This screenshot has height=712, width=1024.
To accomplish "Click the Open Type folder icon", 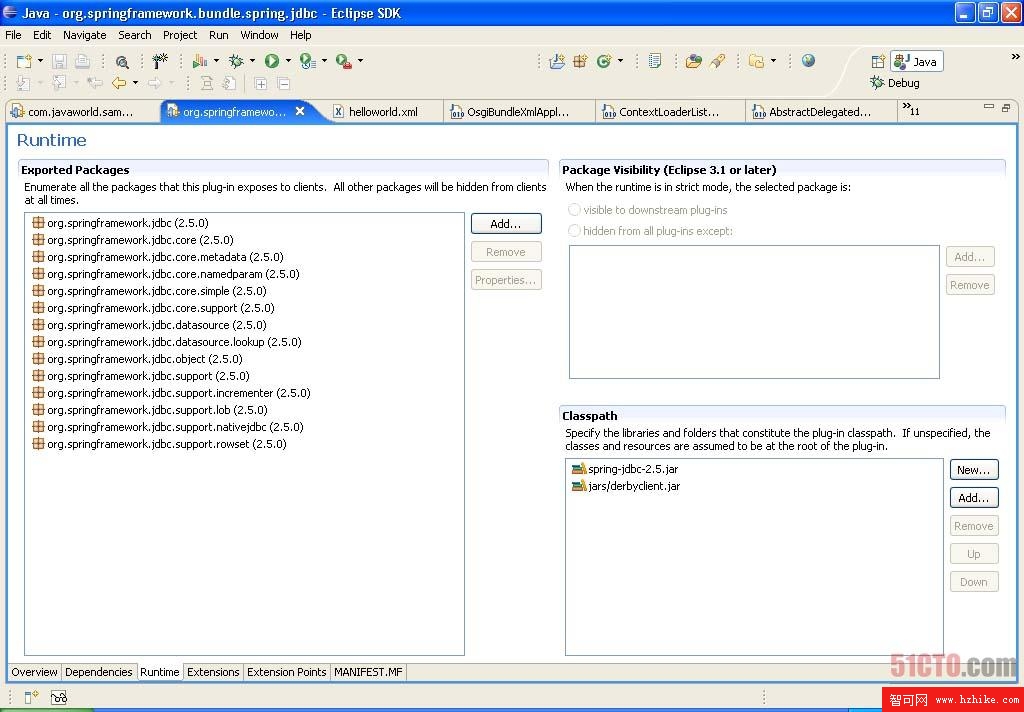I will click(694, 61).
